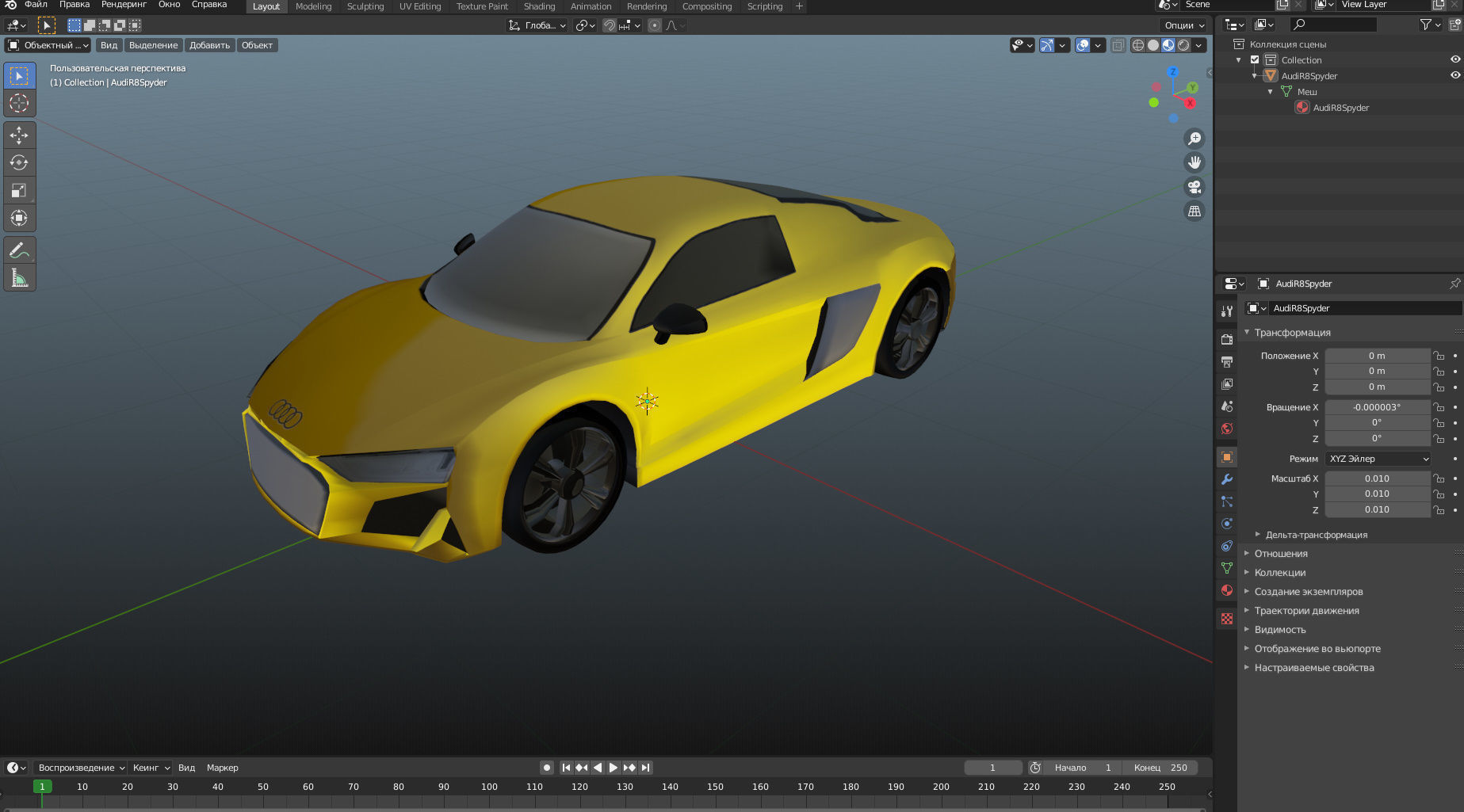Viewport: 1464px width, 812px height.
Task: Open the Добавить menu in viewport
Action: pyautogui.click(x=209, y=45)
